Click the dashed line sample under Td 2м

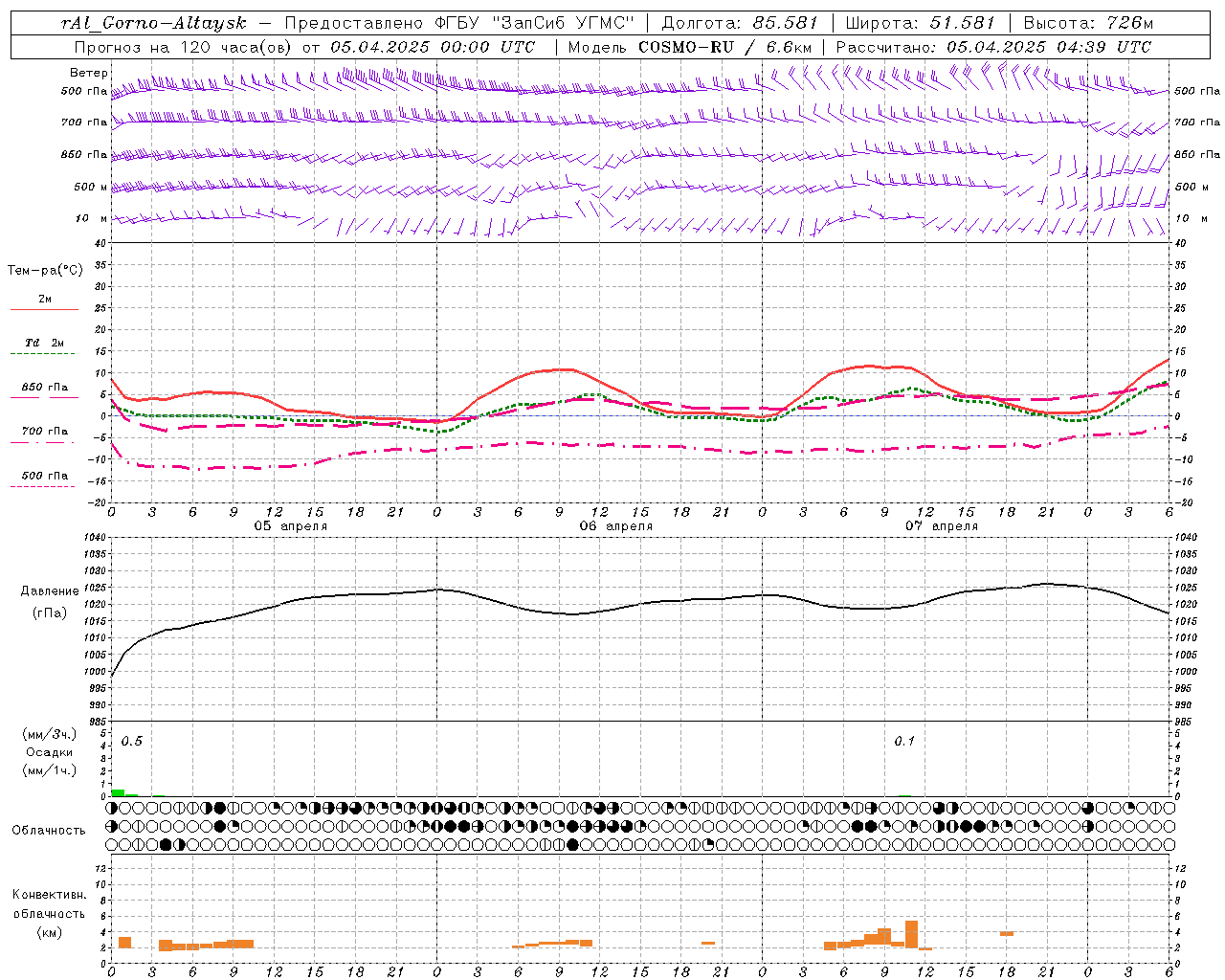44,354
